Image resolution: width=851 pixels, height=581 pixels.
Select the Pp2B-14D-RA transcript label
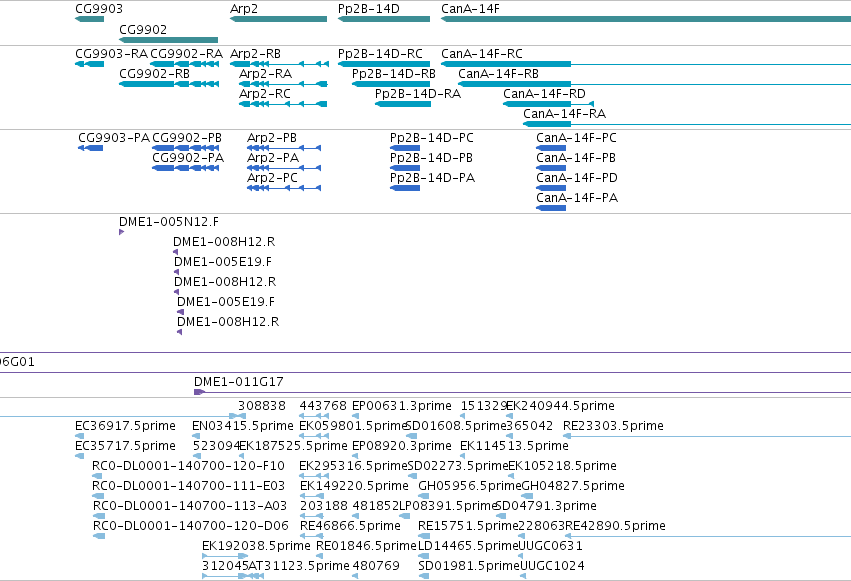(418, 94)
